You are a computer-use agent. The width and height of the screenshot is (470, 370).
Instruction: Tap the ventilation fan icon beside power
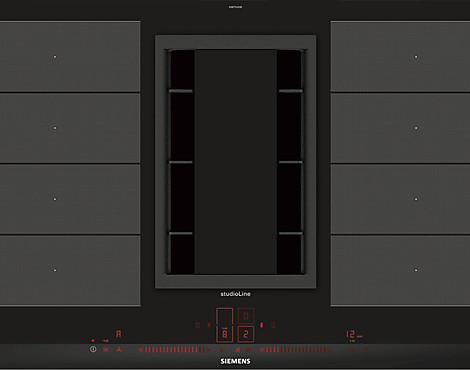[106, 350]
